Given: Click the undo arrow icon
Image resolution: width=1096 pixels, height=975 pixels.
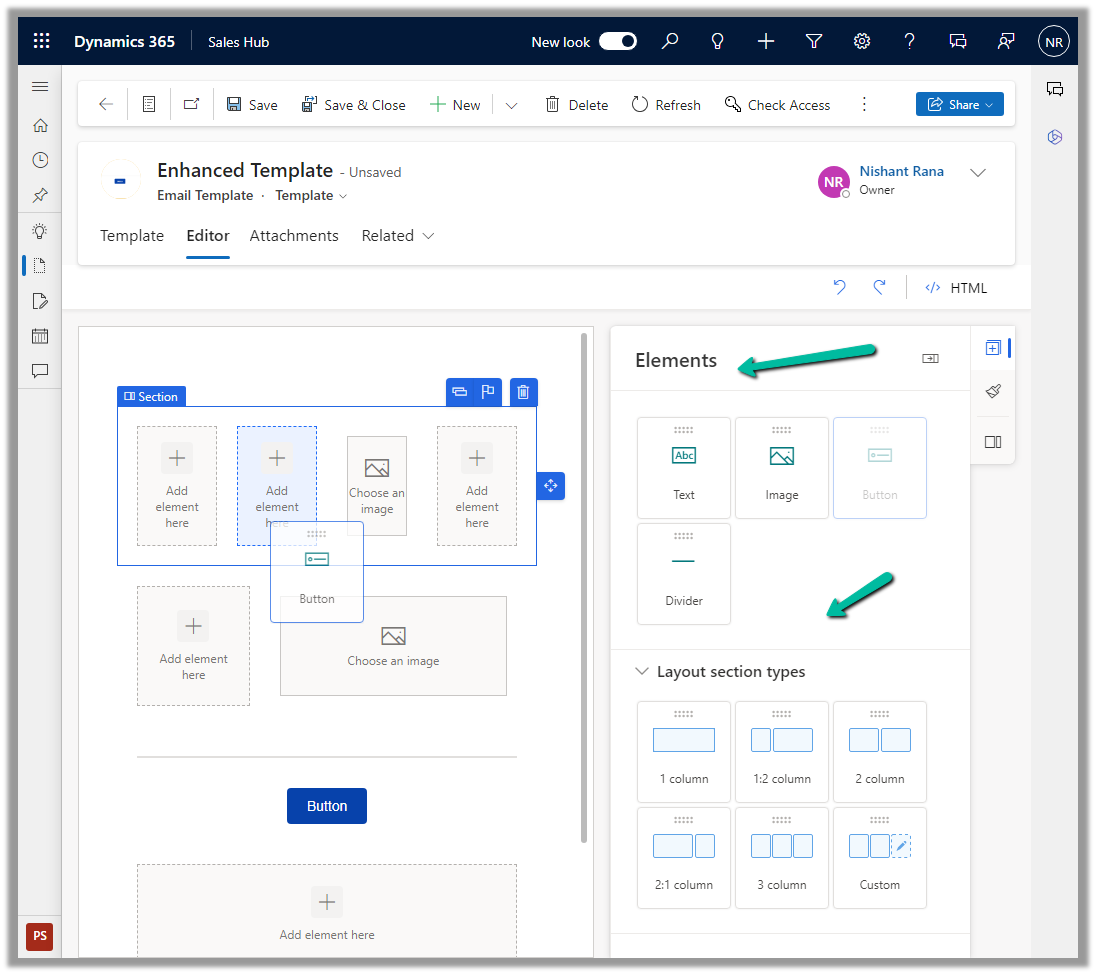Looking at the screenshot, I should [x=839, y=288].
